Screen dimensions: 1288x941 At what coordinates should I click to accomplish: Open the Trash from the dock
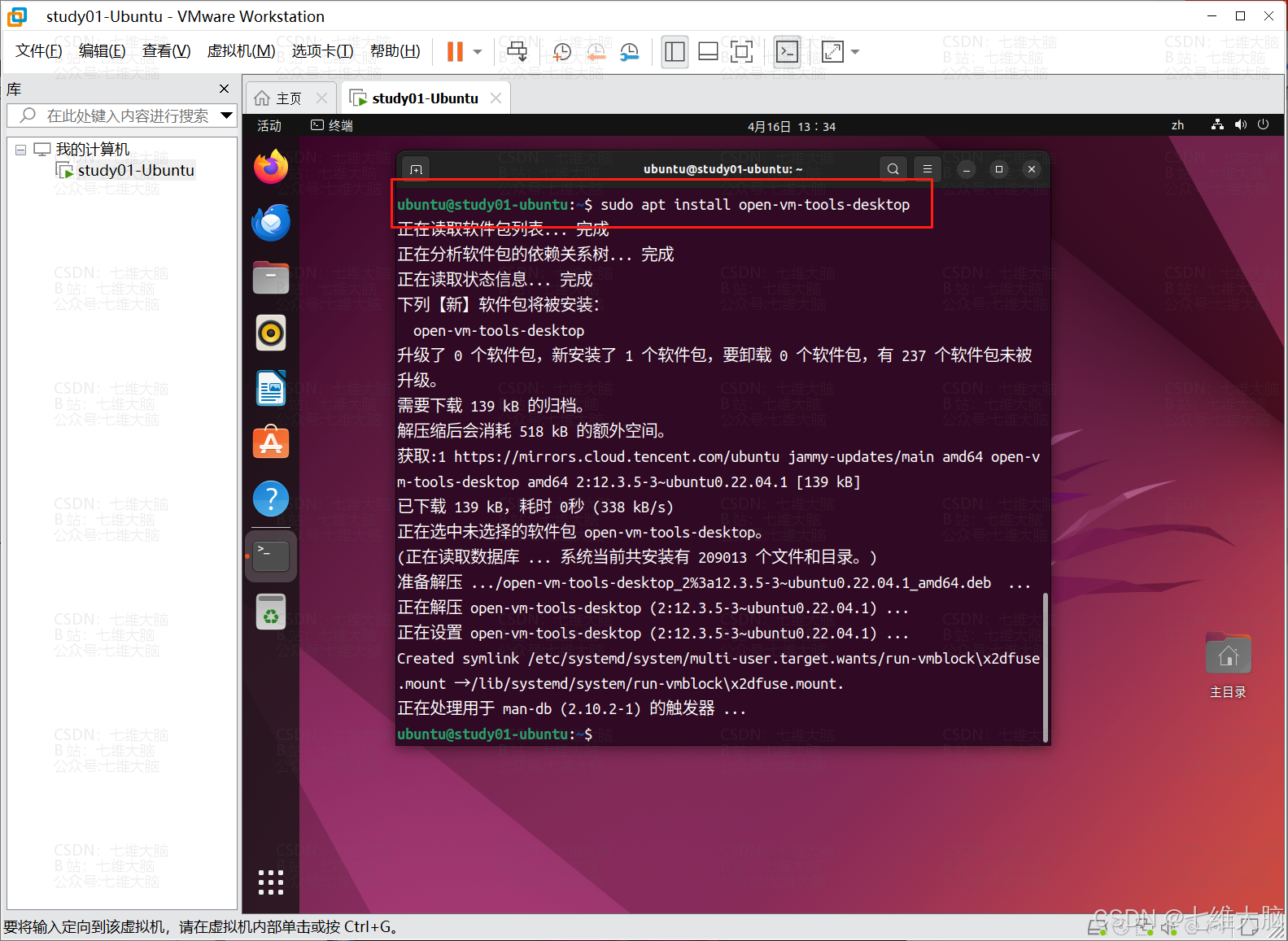[x=271, y=612]
